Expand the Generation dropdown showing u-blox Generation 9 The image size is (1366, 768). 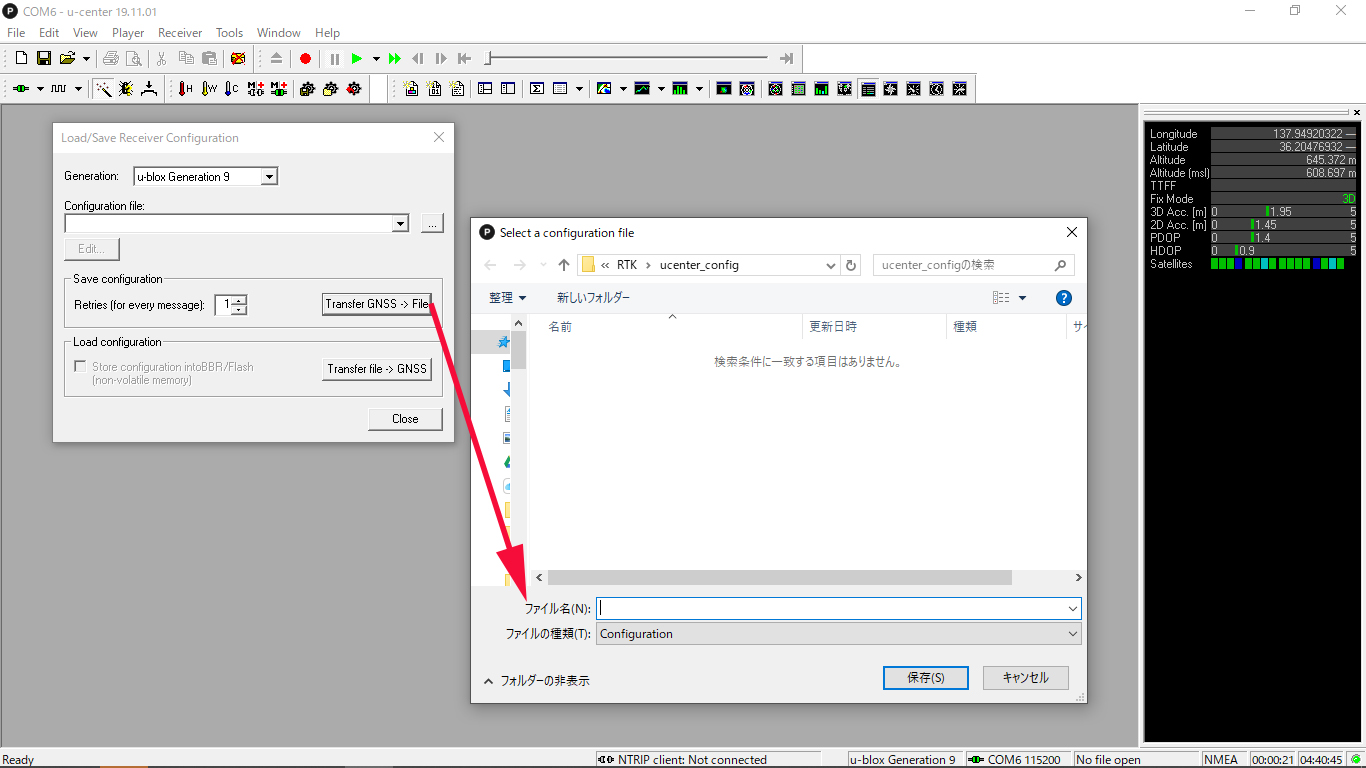point(269,177)
